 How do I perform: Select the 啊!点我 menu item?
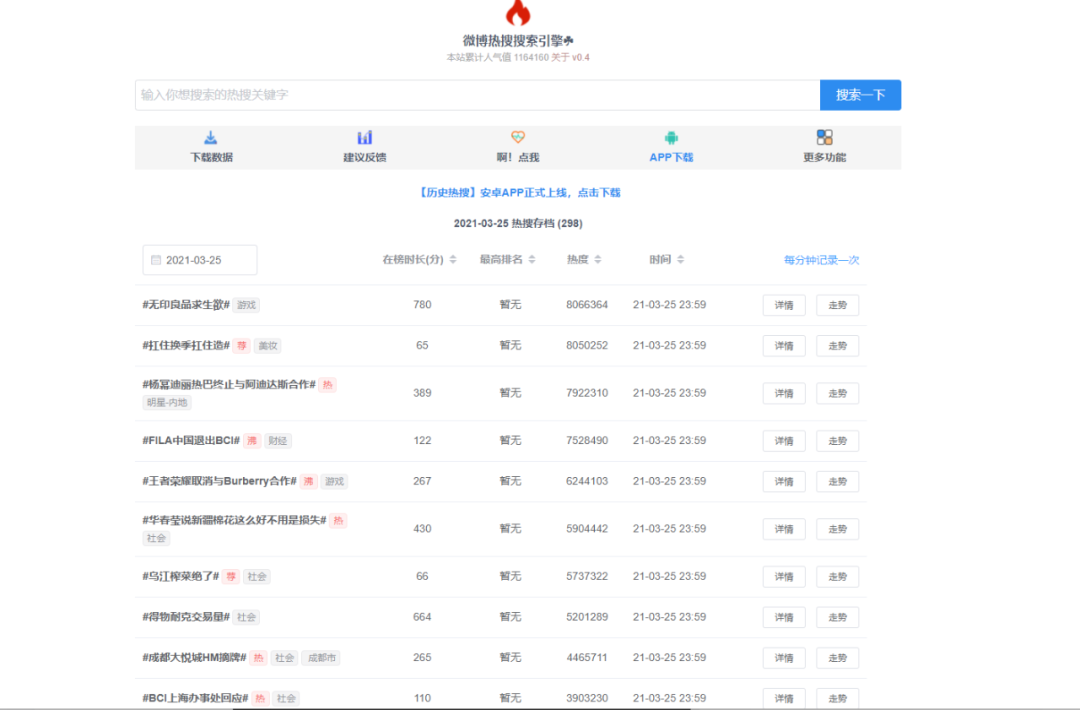(x=518, y=147)
